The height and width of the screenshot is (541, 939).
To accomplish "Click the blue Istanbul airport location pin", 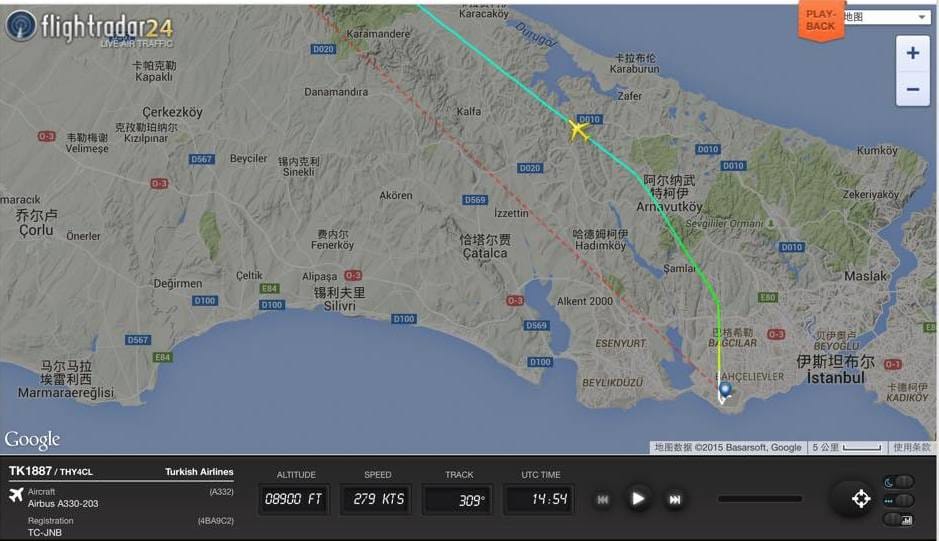I will coord(725,390).
